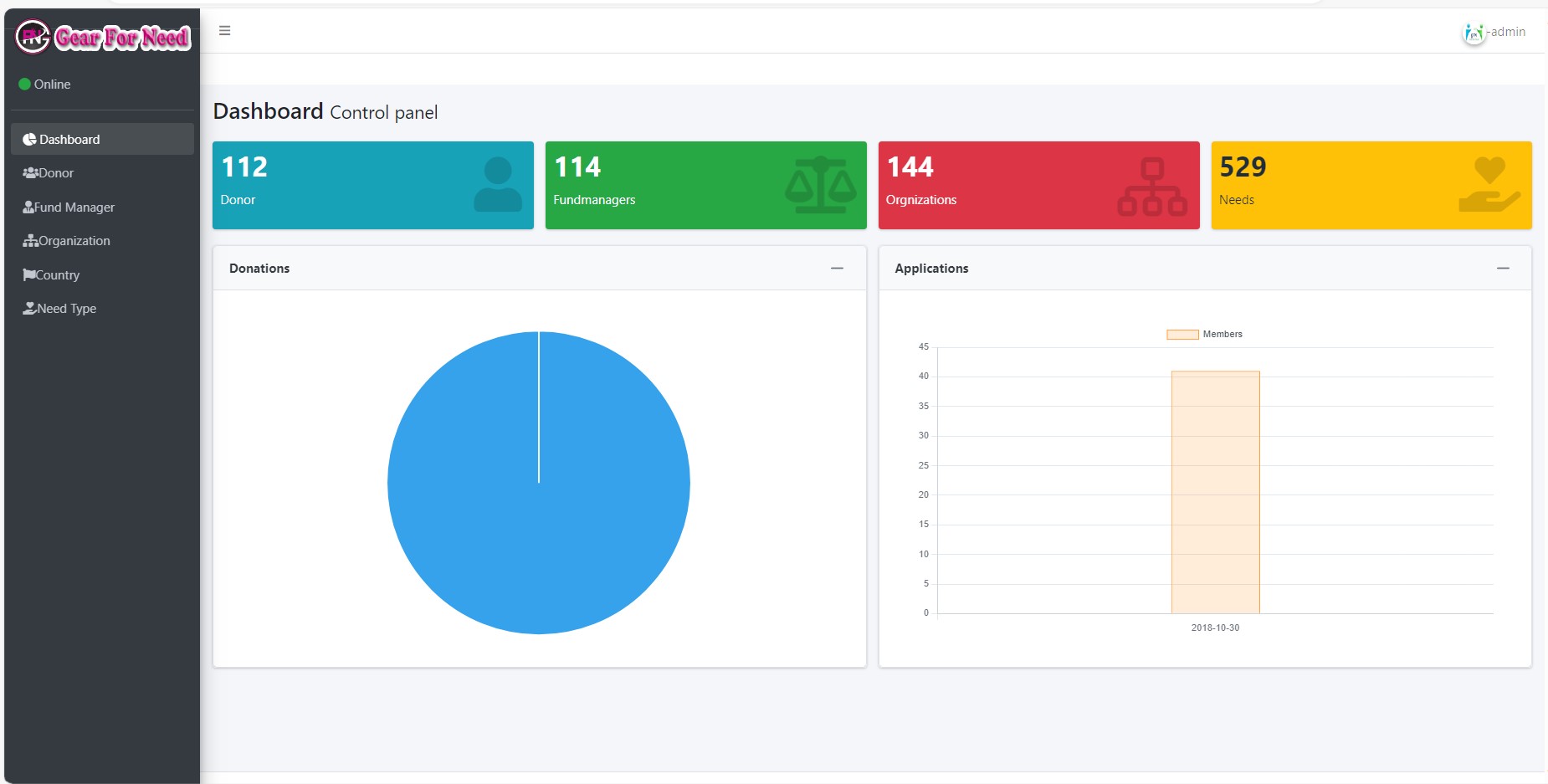Click the user silhouette icon on Donor card
The height and width of the screenshot is (784, 1548).
coord(498,184)
